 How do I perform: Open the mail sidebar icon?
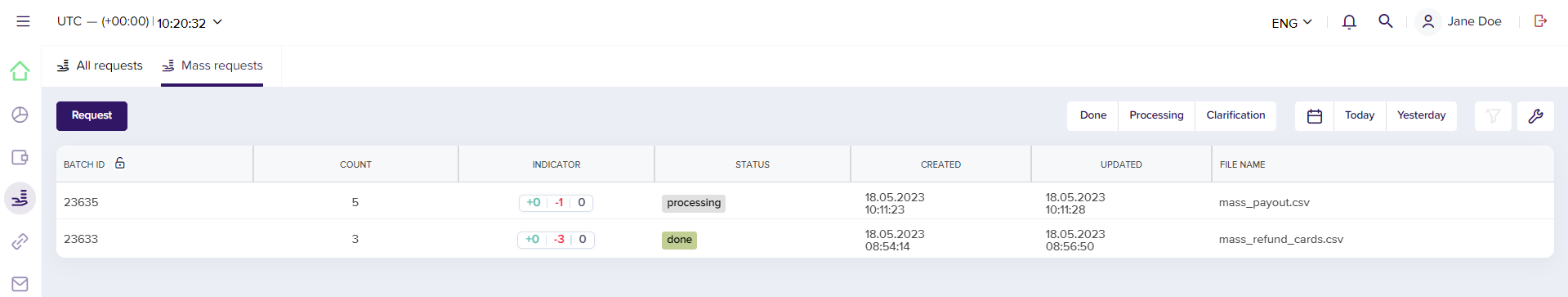(20, 284)
